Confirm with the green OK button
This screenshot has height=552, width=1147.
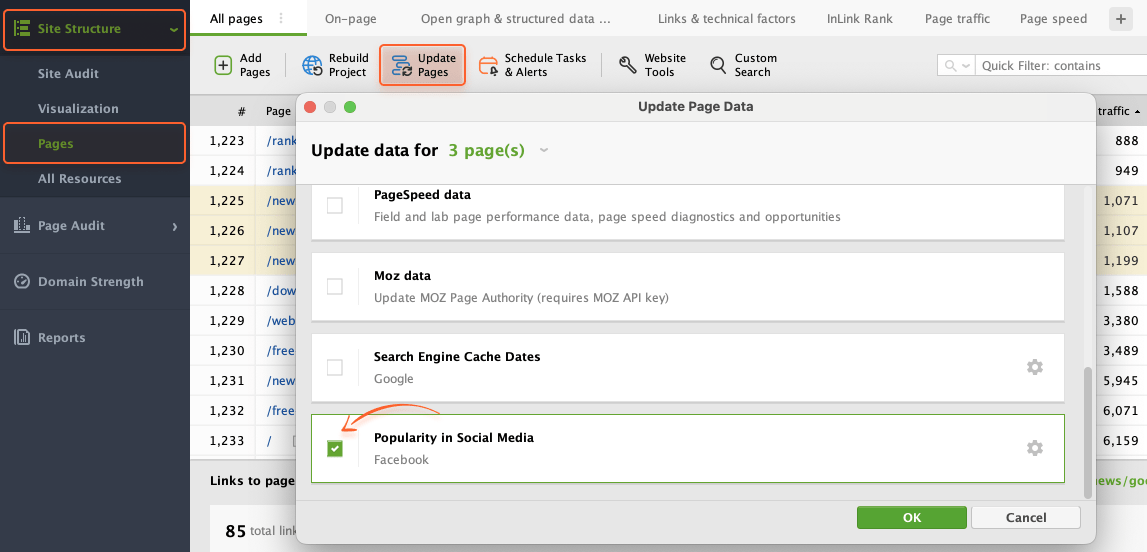tap(911, 518)
